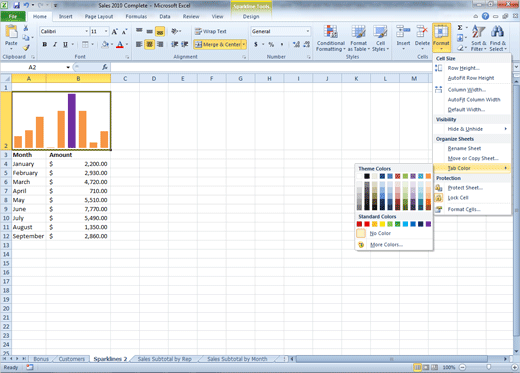520x373 pixels.
Task: Select Protect Sheet in Format menu
Action: point(465,188)
